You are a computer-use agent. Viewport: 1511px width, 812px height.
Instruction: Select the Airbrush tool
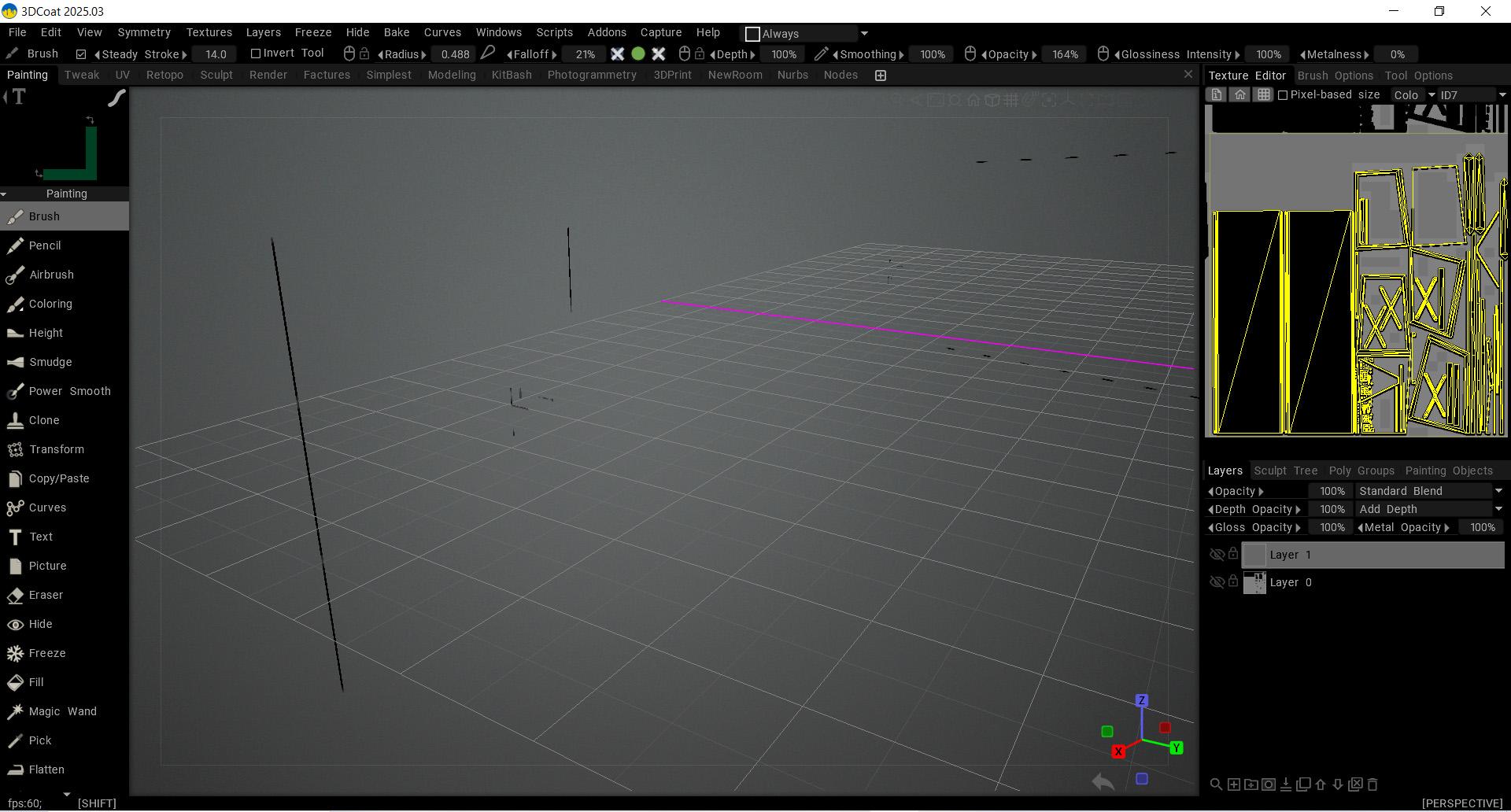51,275
